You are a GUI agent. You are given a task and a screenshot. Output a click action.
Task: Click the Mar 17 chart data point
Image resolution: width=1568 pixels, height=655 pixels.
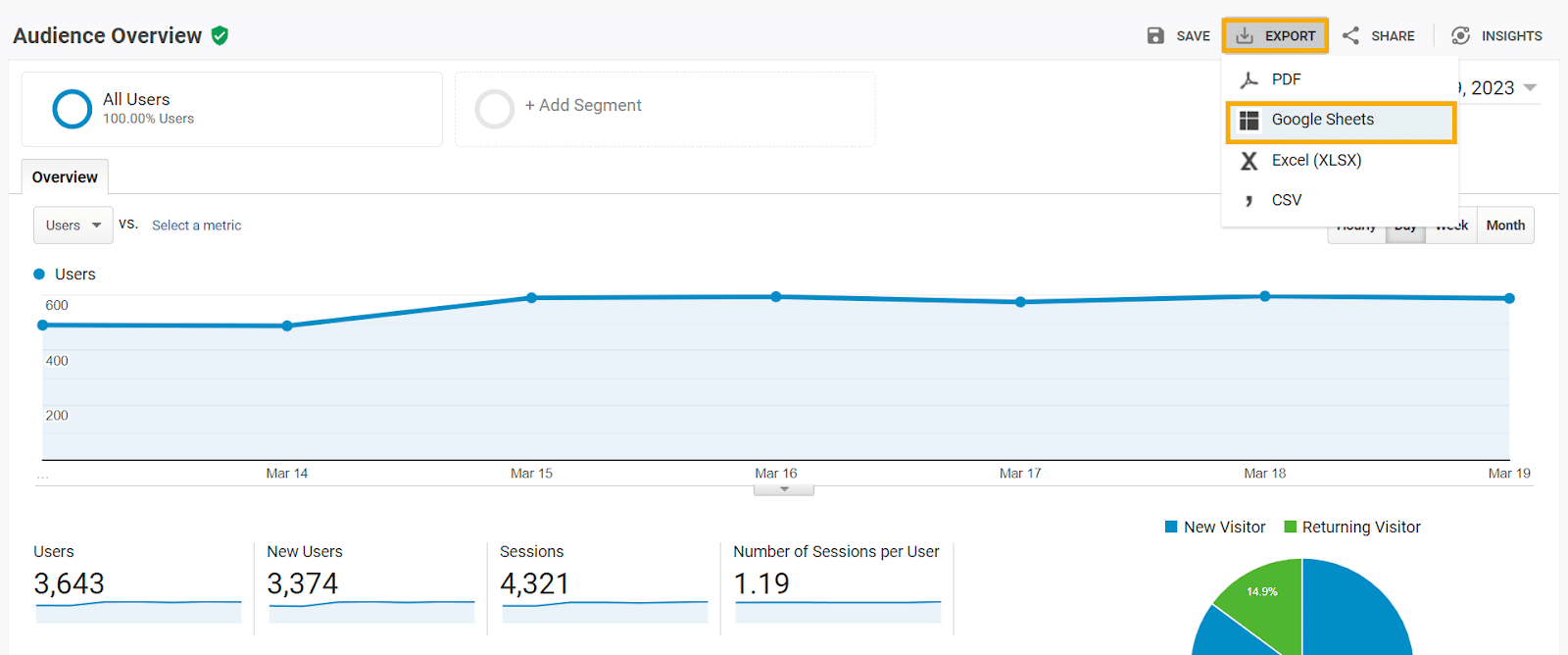pyautogui.click(x=1020, y=302)
